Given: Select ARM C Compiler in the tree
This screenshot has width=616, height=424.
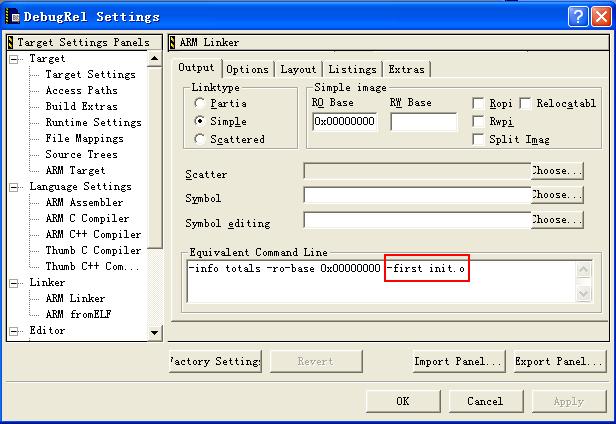Looking at the screenshot, I should tap(87, 218).
